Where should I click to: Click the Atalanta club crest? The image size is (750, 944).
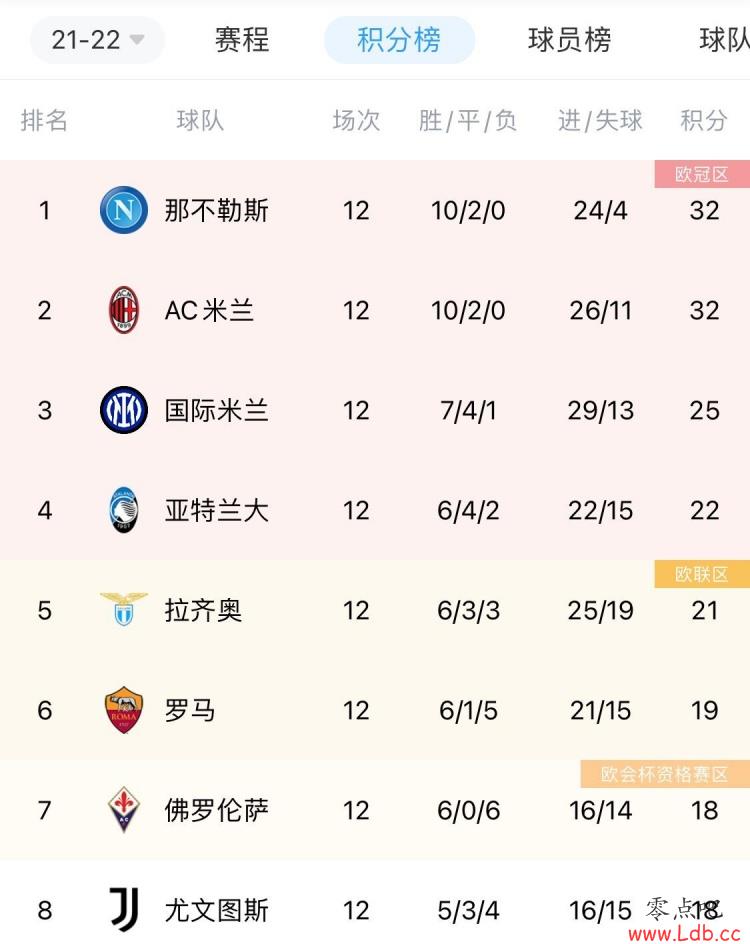123,510
